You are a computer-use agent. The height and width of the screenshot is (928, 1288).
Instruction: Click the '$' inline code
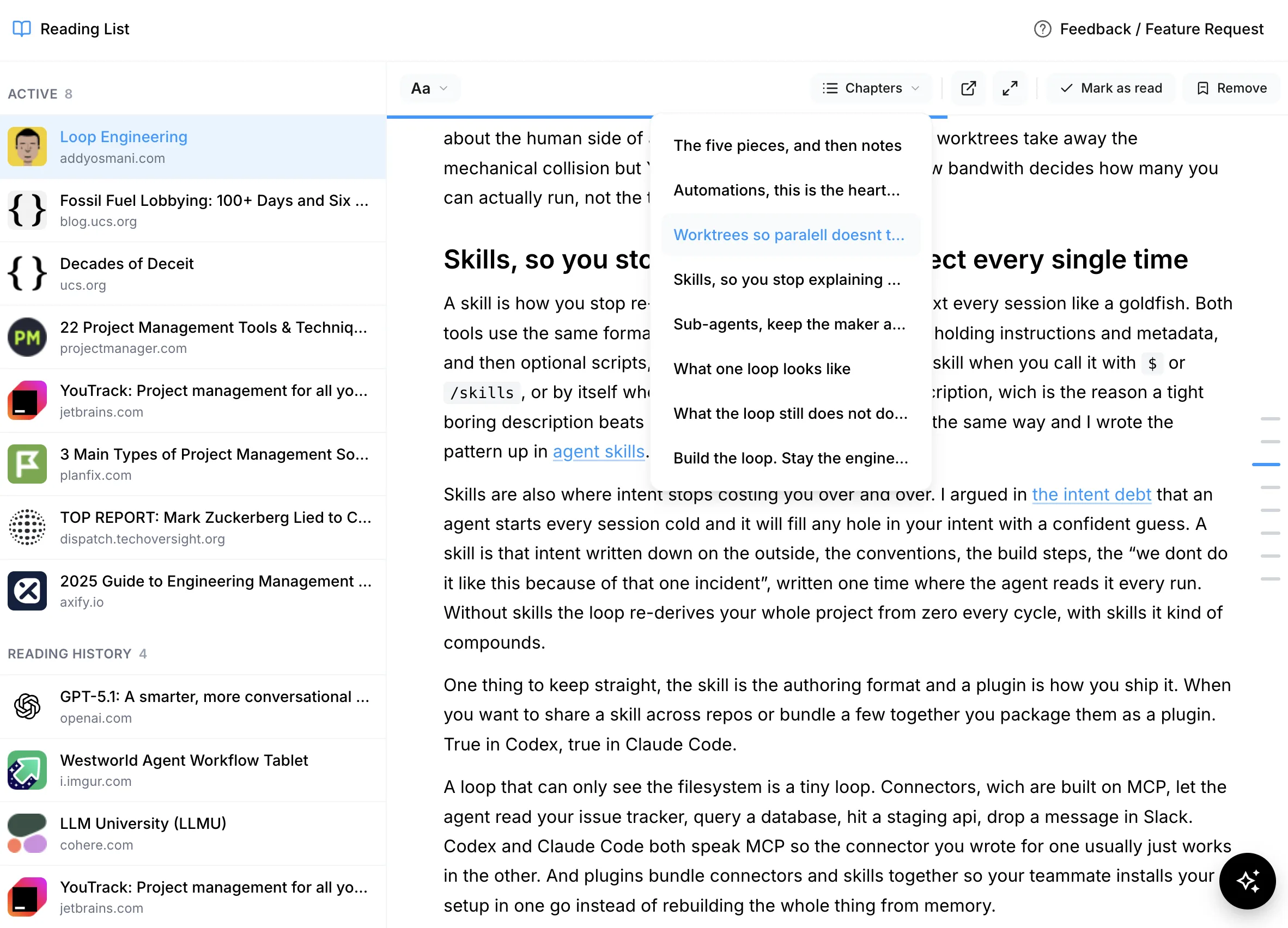[x=1152, y=363]
